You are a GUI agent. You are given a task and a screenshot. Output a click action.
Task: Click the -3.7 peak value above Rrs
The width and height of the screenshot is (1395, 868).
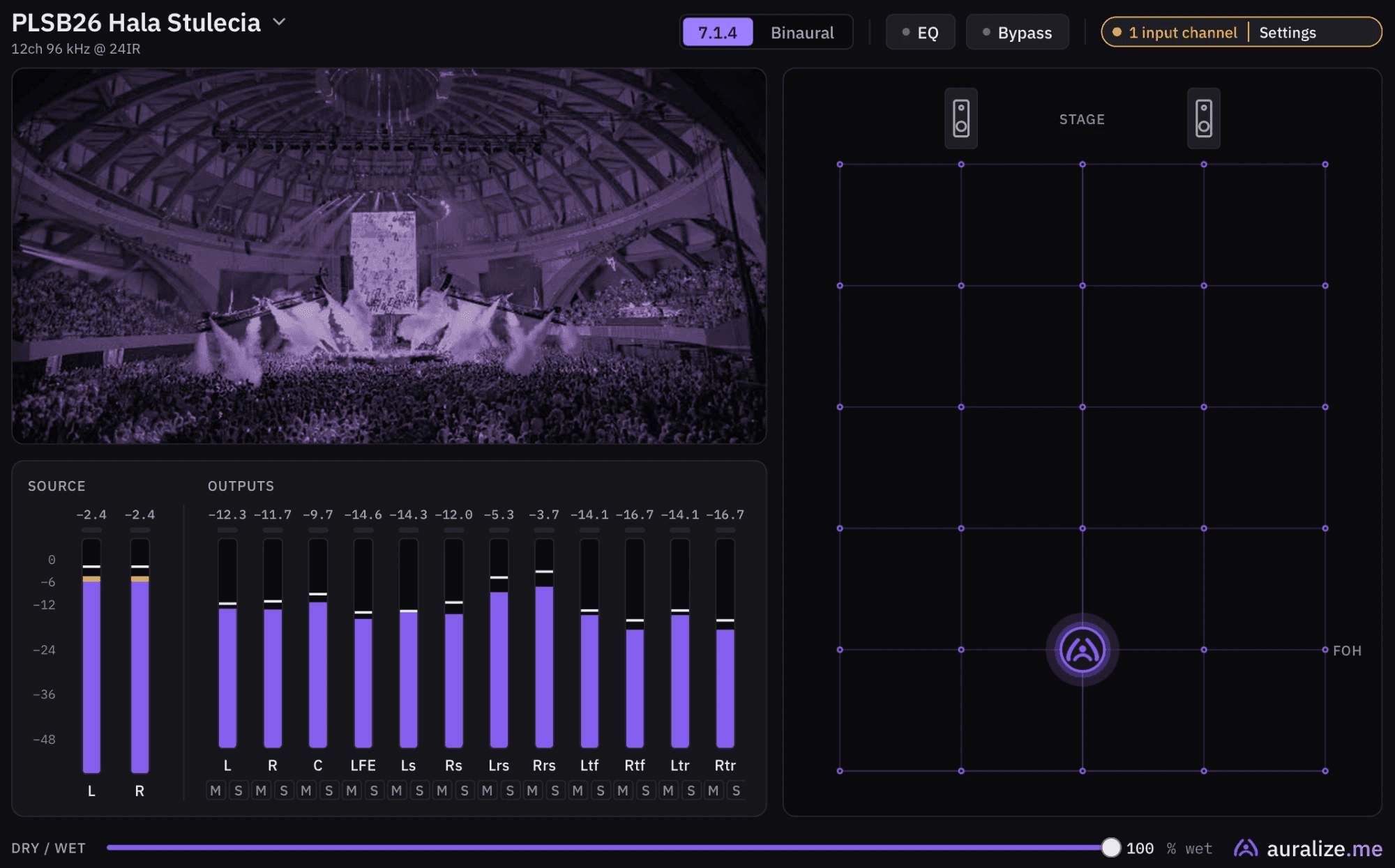point(544,515)
